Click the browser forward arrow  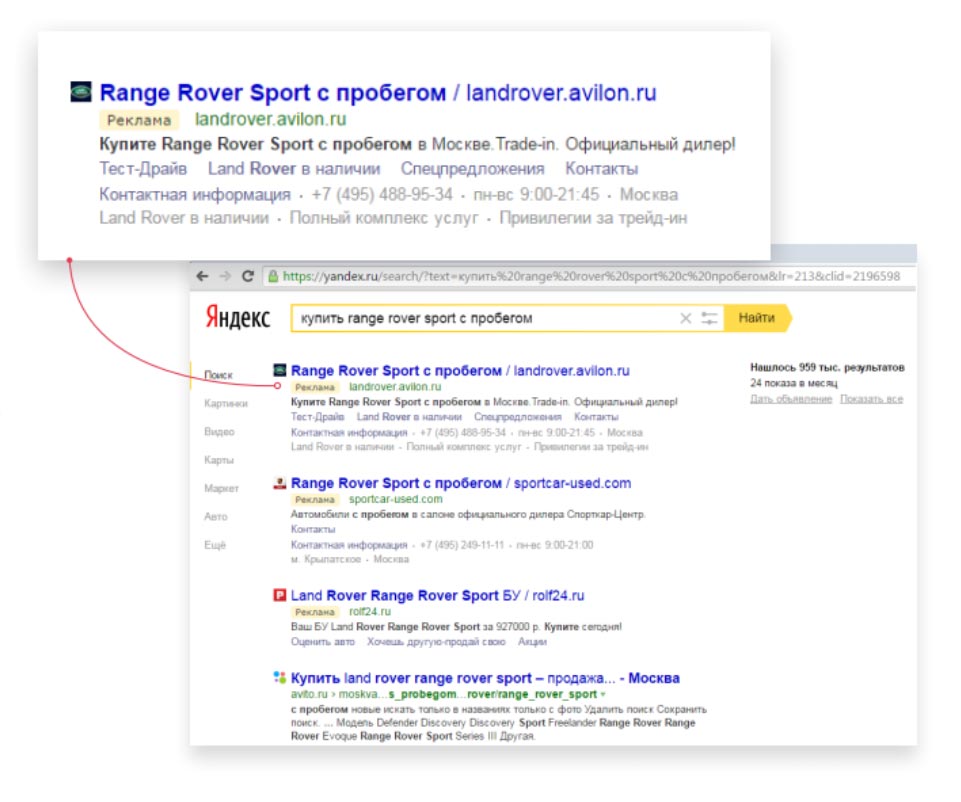coord(224,276)
